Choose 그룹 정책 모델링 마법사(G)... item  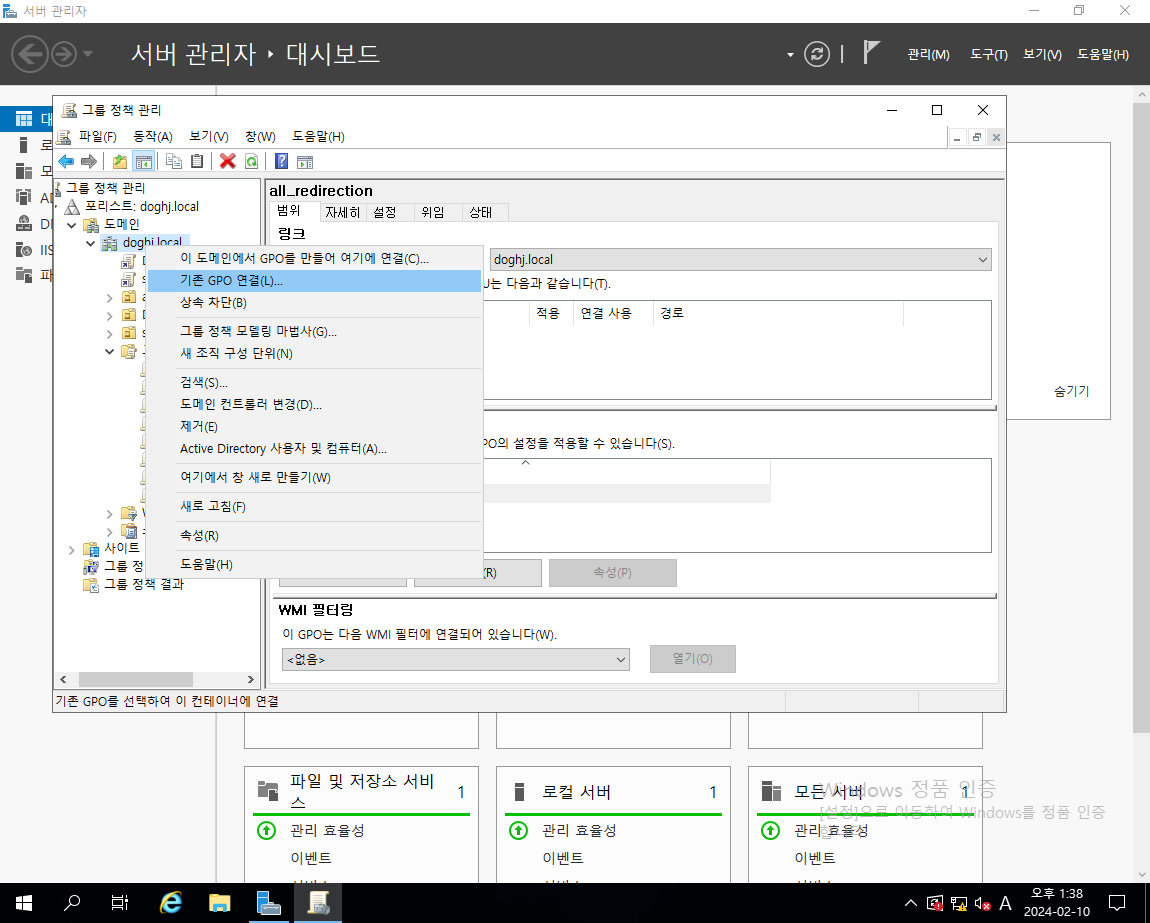click(x=314, y=332)
